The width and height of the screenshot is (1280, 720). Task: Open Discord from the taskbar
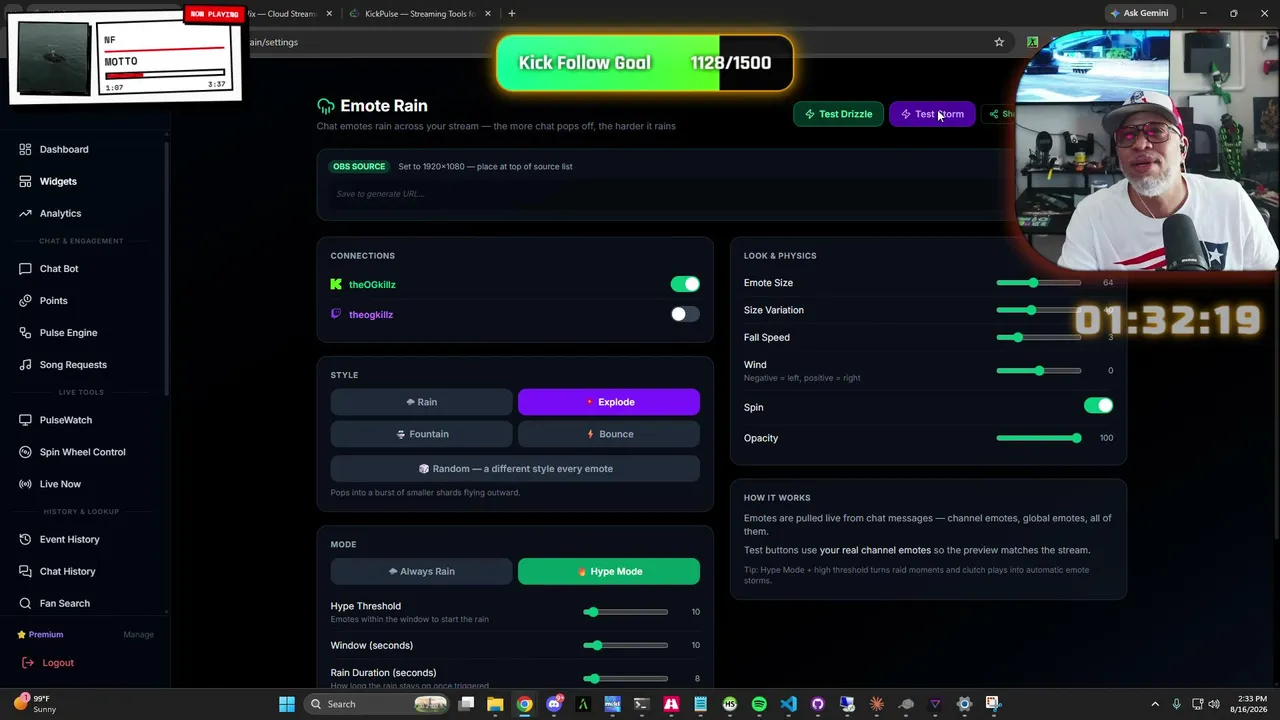pos(554,704)
